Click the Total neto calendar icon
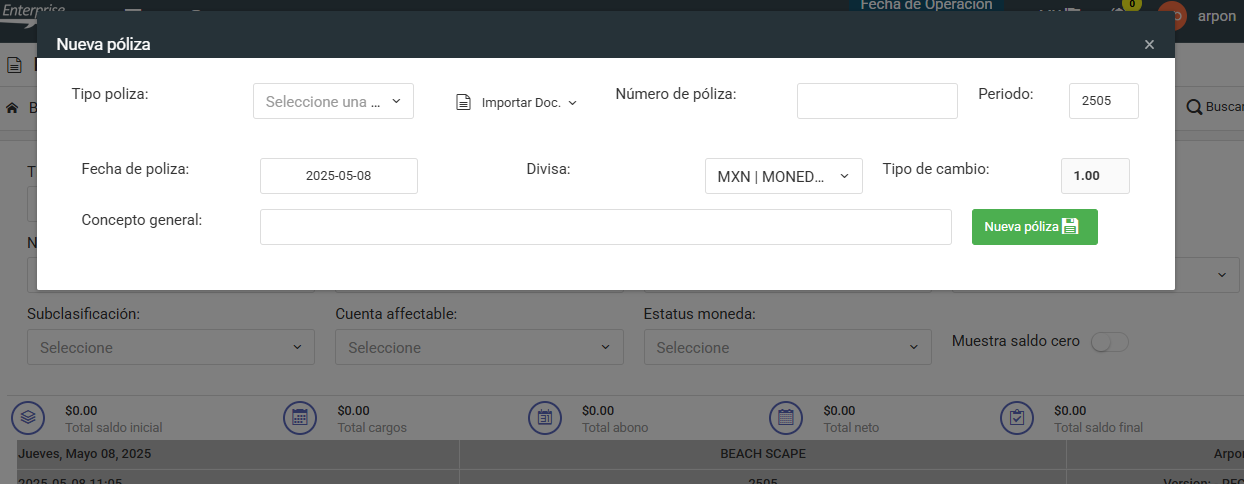This screenshot has width=1244, height=484. 785,417
